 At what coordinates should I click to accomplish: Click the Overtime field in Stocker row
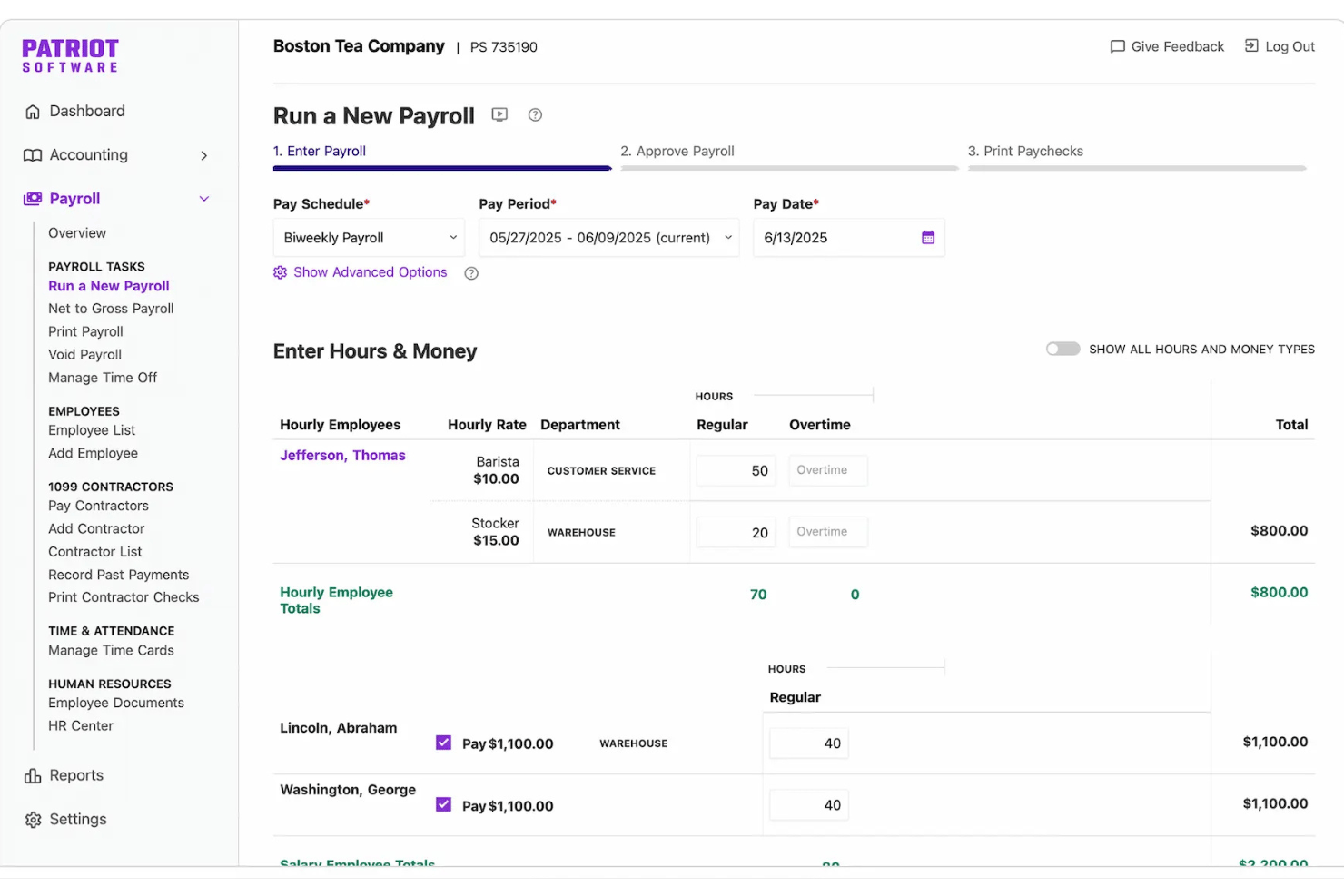pyautogui.click(x=827, y=532)
